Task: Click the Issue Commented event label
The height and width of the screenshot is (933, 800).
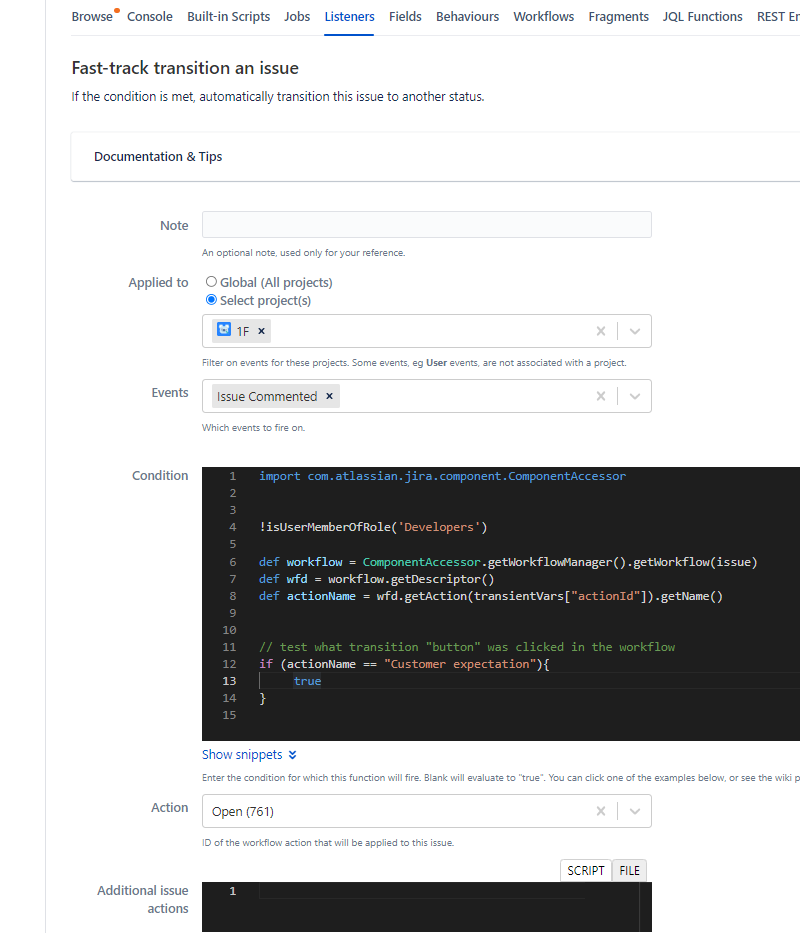Action: click(267, 396)
